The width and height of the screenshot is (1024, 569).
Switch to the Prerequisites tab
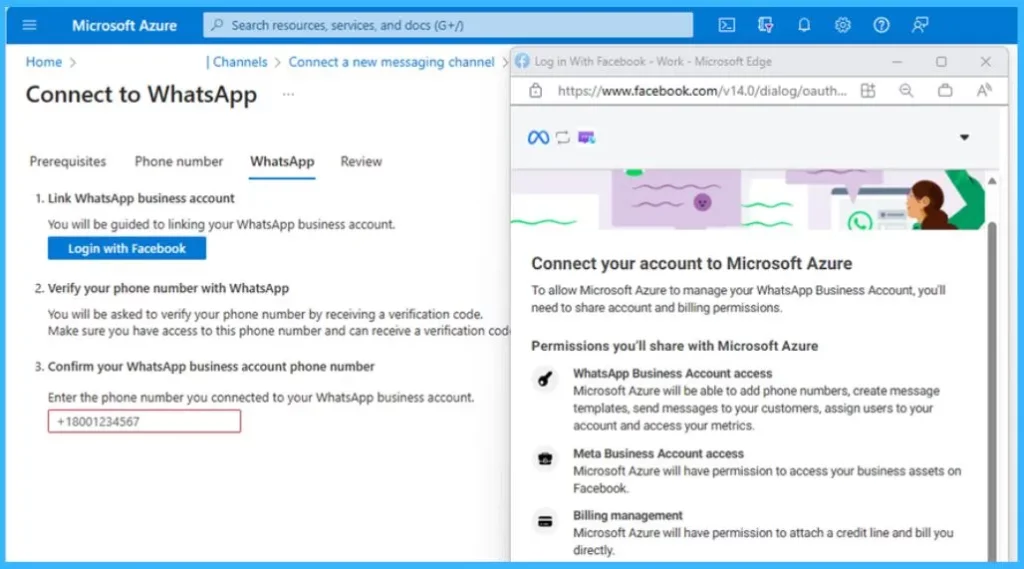[68, 161]
